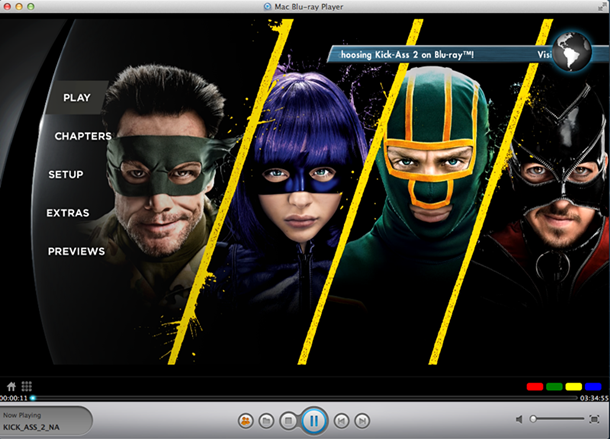Screen dimensions: 610x439
Task: Click the volume slider track
Action: tap(557, 419)
